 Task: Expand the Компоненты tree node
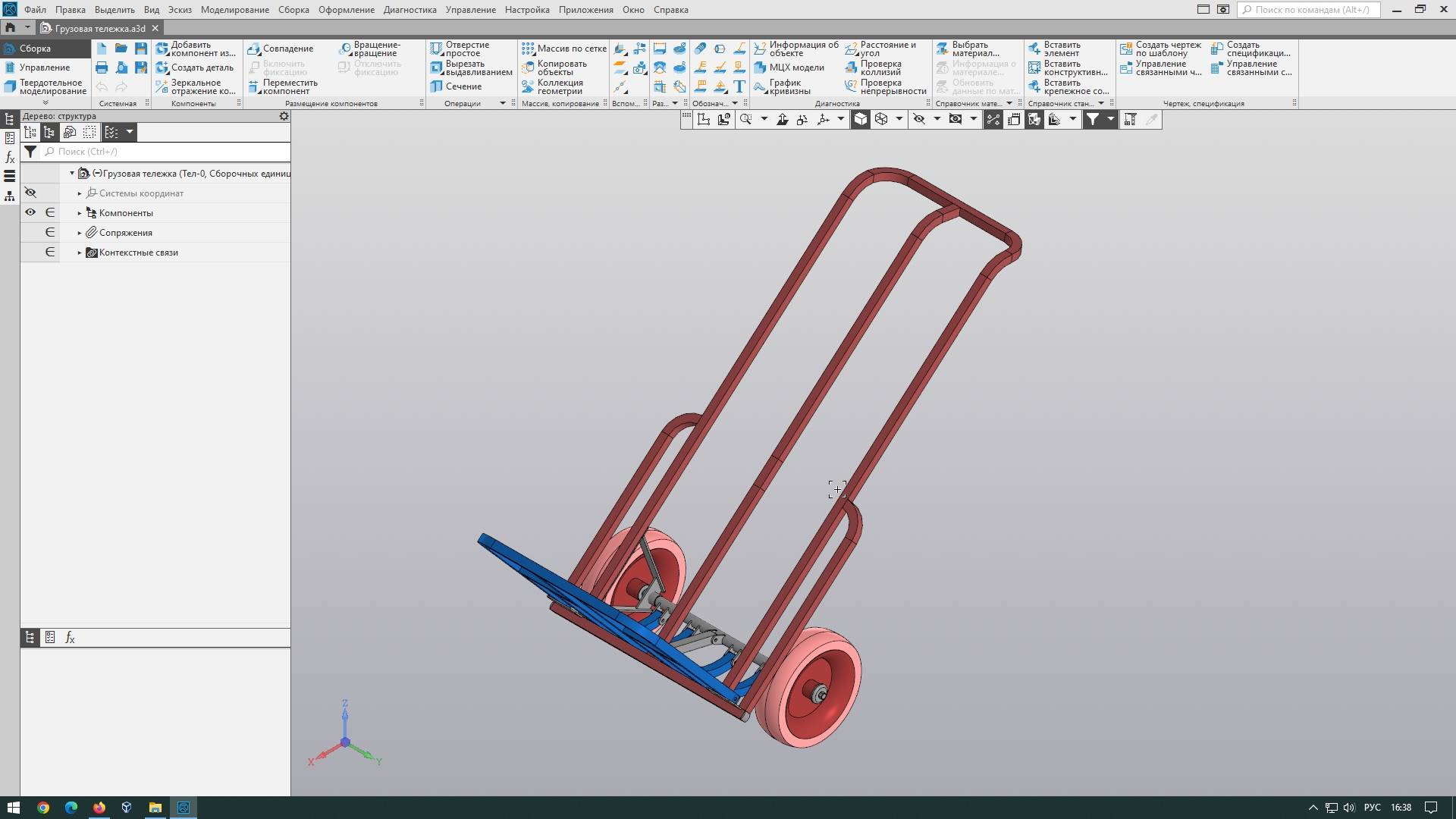(x=80, y=213)
